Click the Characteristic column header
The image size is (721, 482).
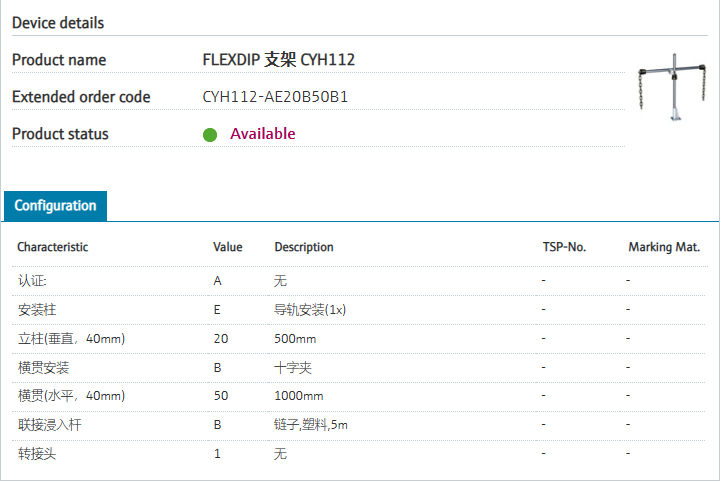tap(53, 247)
